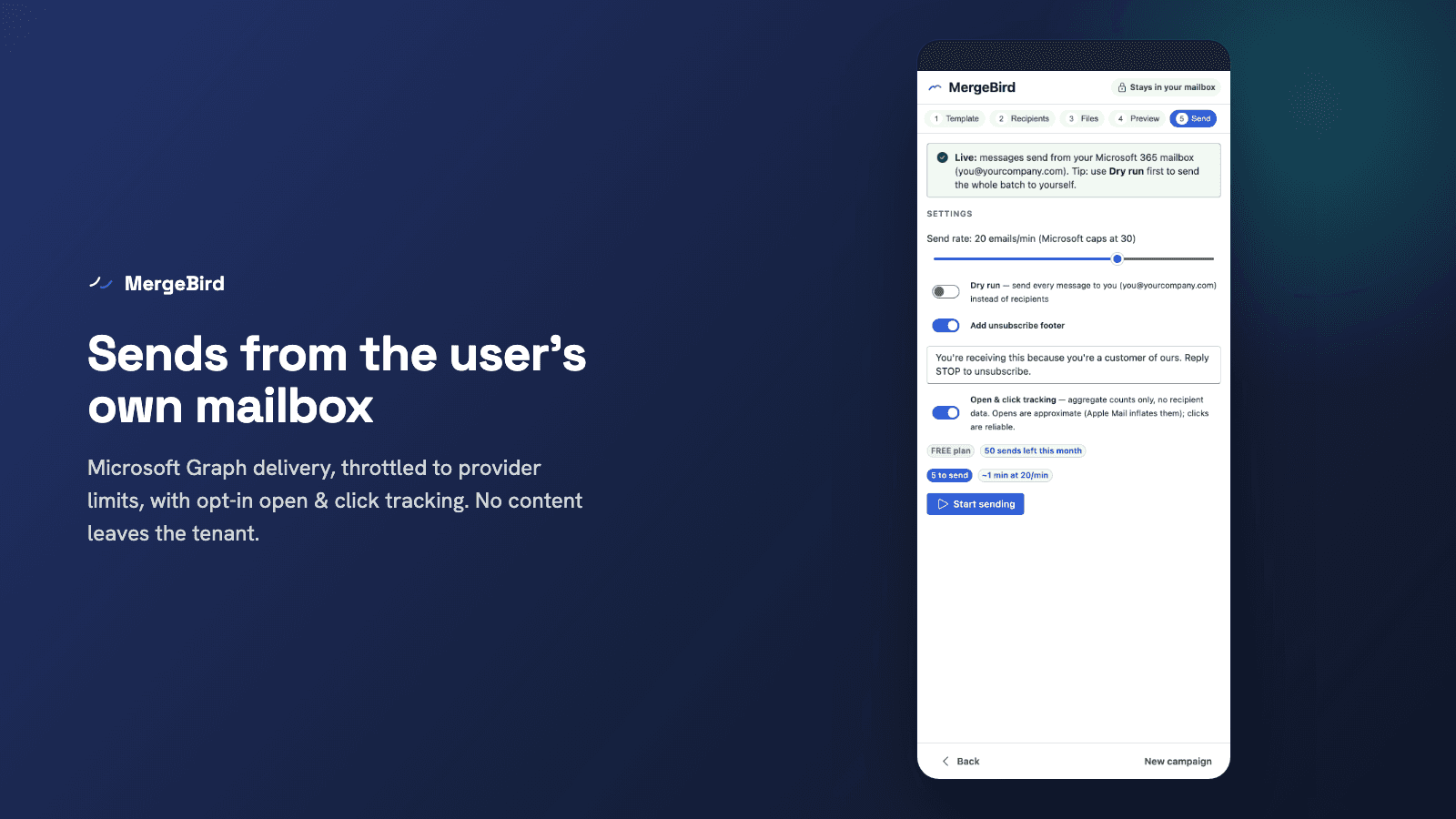Click the 5 to send badge

950,475
